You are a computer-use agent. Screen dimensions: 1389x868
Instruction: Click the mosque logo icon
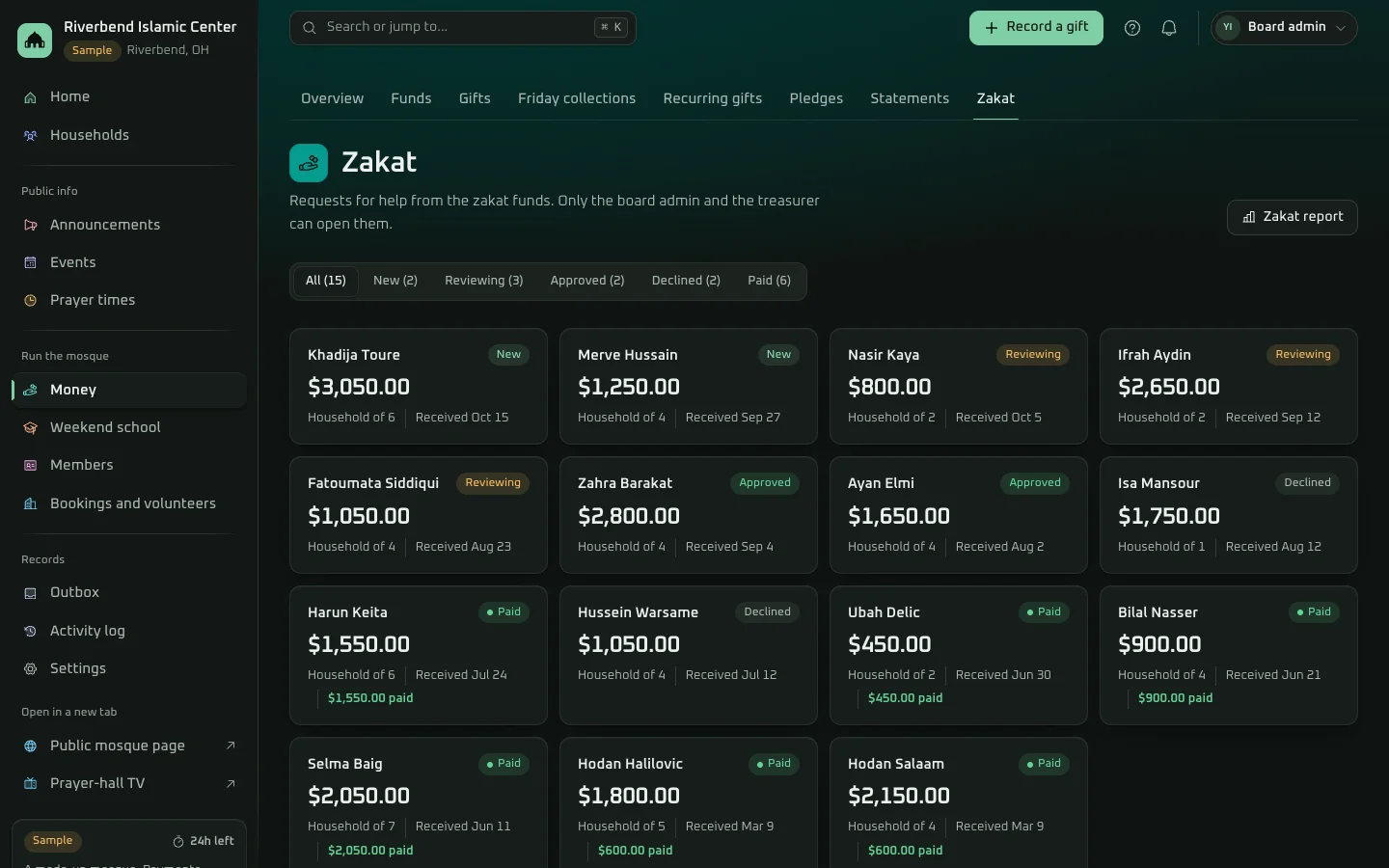click(x=35, y=40)
